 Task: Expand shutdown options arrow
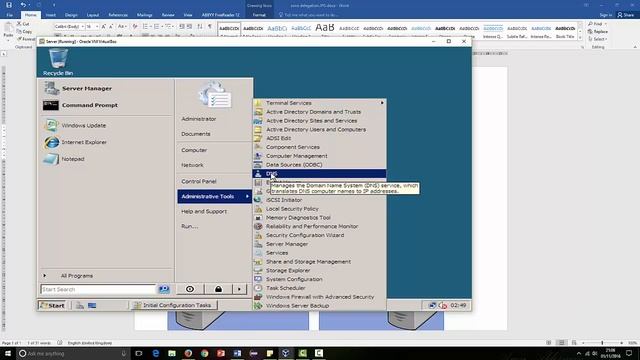(240, 289)
